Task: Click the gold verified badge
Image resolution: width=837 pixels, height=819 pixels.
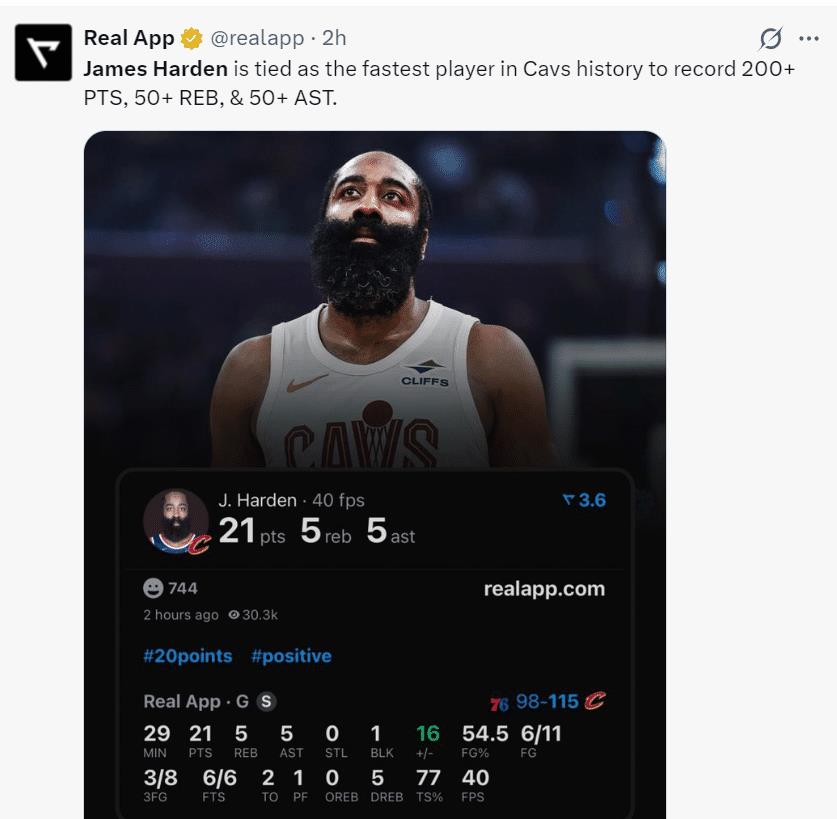Action: [191, 39]
